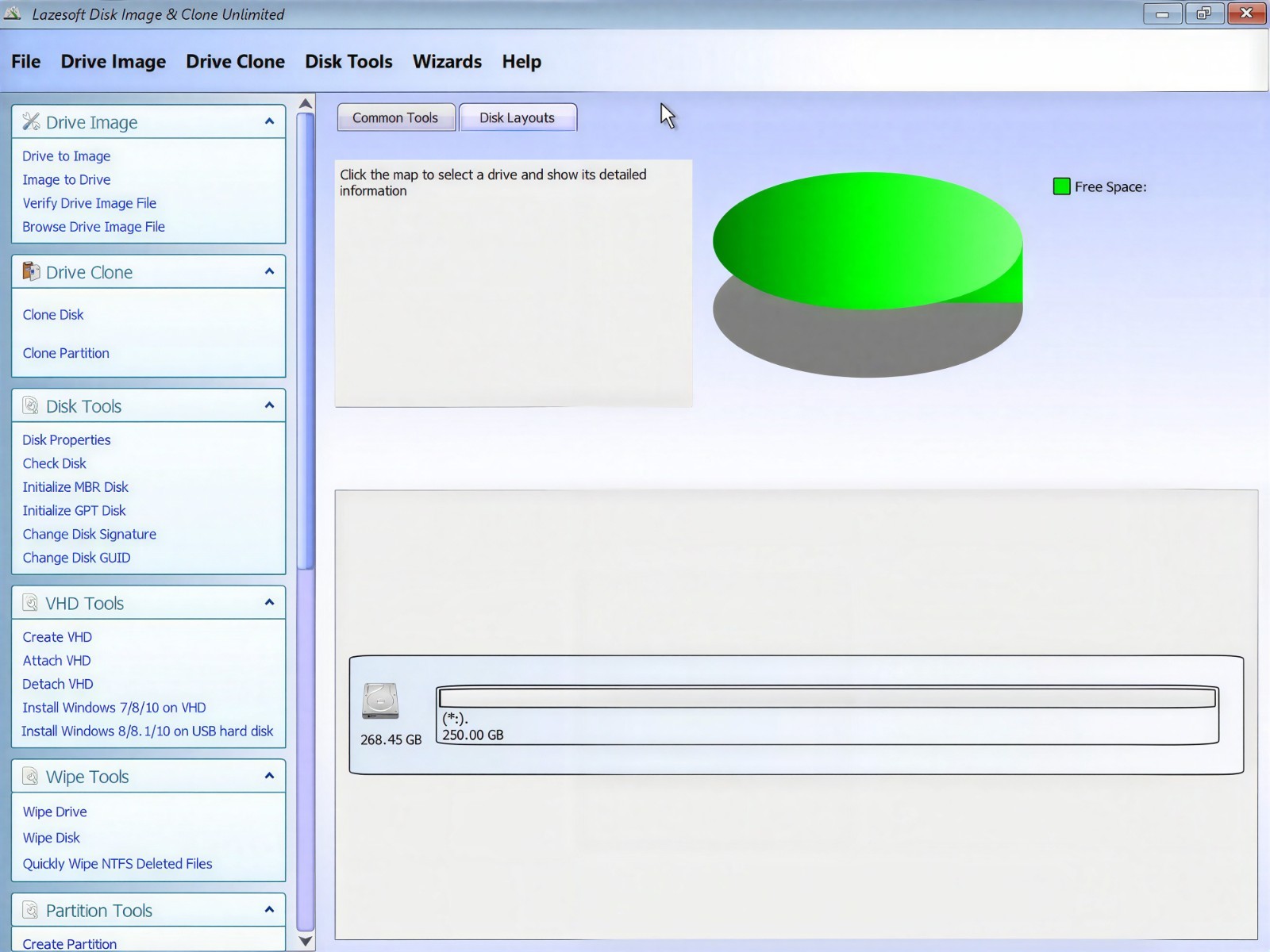Click Install Windows 7/8/10 on VHD
The height and width of the screenshot is (952, 1270).
(114, 708)
